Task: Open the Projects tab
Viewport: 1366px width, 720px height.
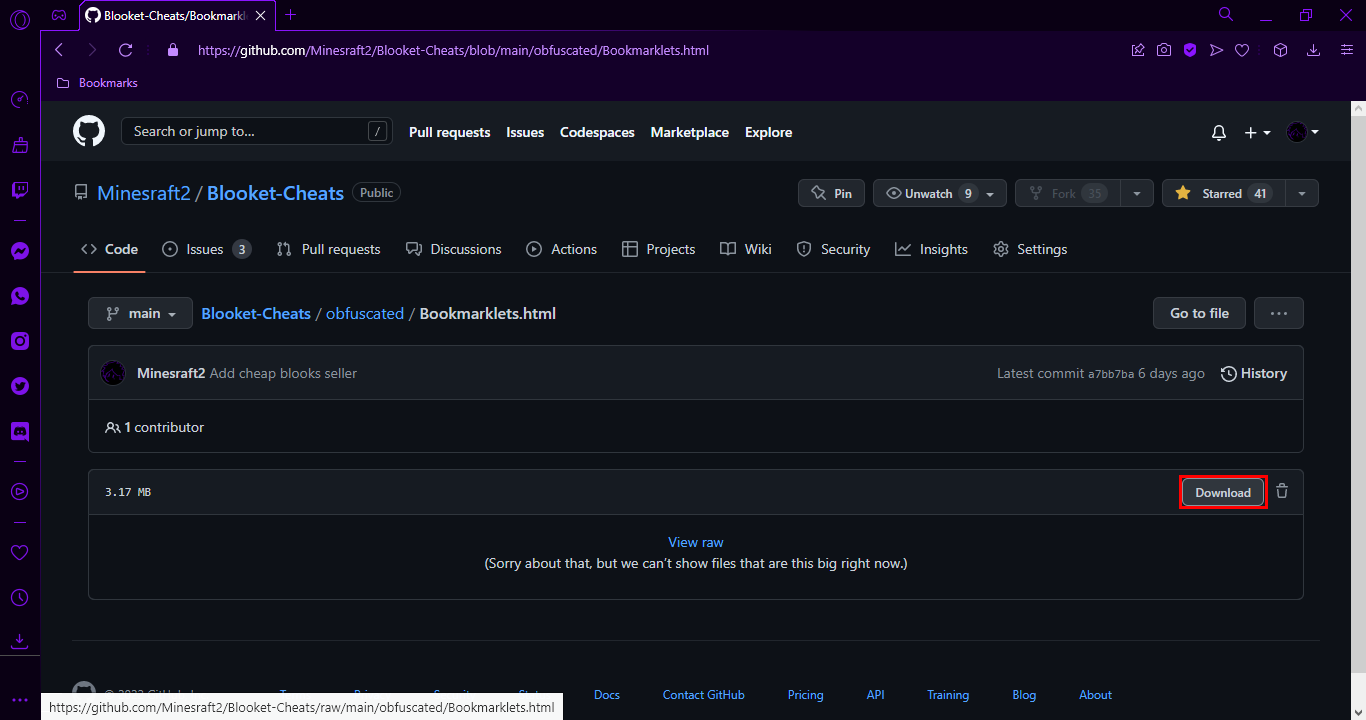Action: (x=658, y=249)
